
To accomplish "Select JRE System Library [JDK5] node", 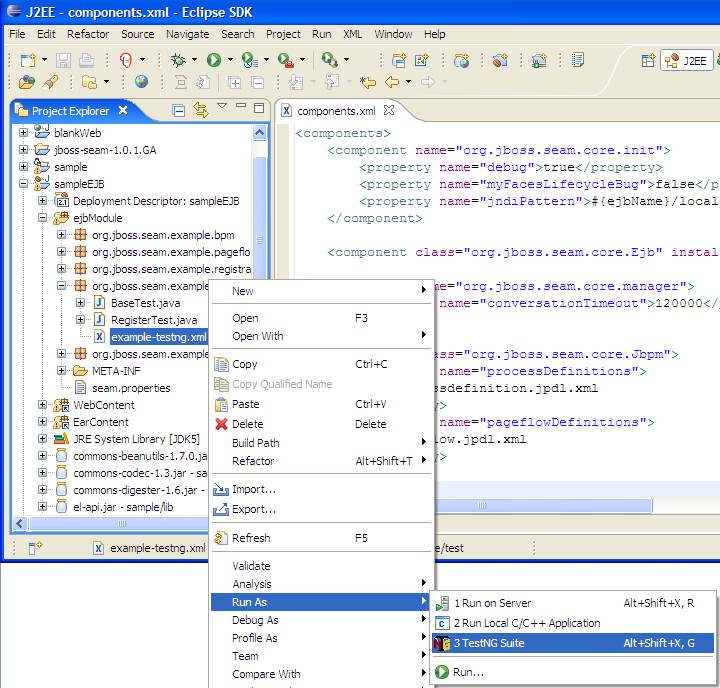I will 136,439.
